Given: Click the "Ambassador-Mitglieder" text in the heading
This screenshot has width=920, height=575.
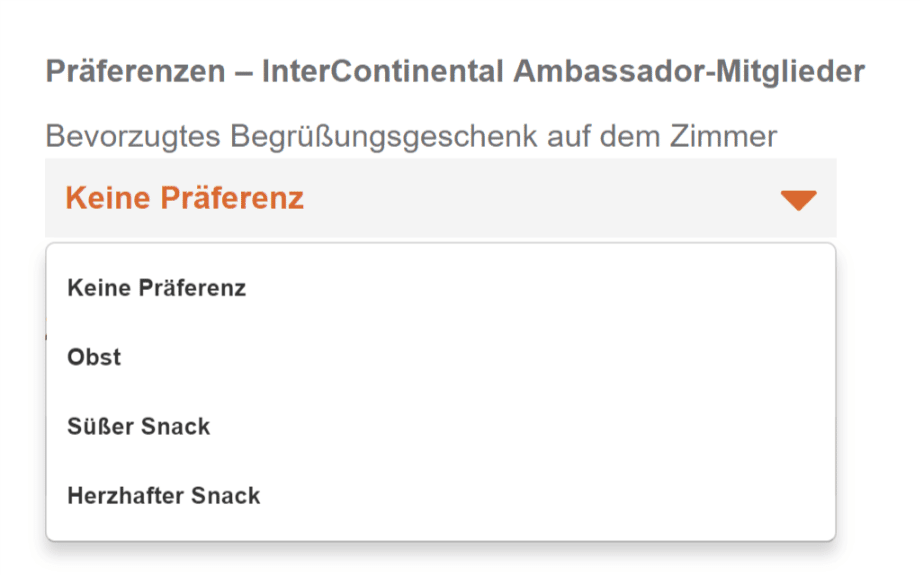Looking at the screenshot, I should (690, 72).
